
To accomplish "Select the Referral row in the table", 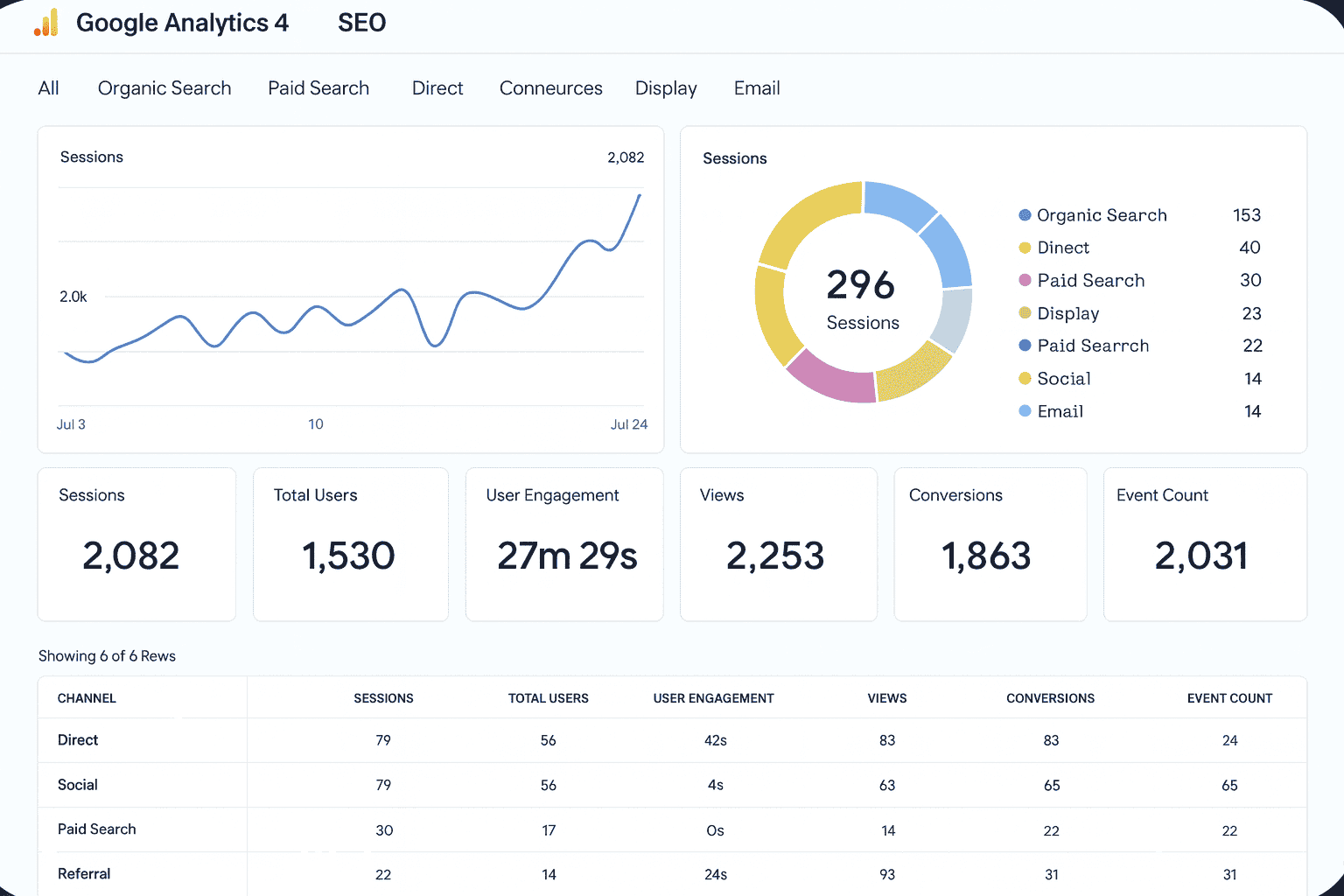I will coord(84,873).
